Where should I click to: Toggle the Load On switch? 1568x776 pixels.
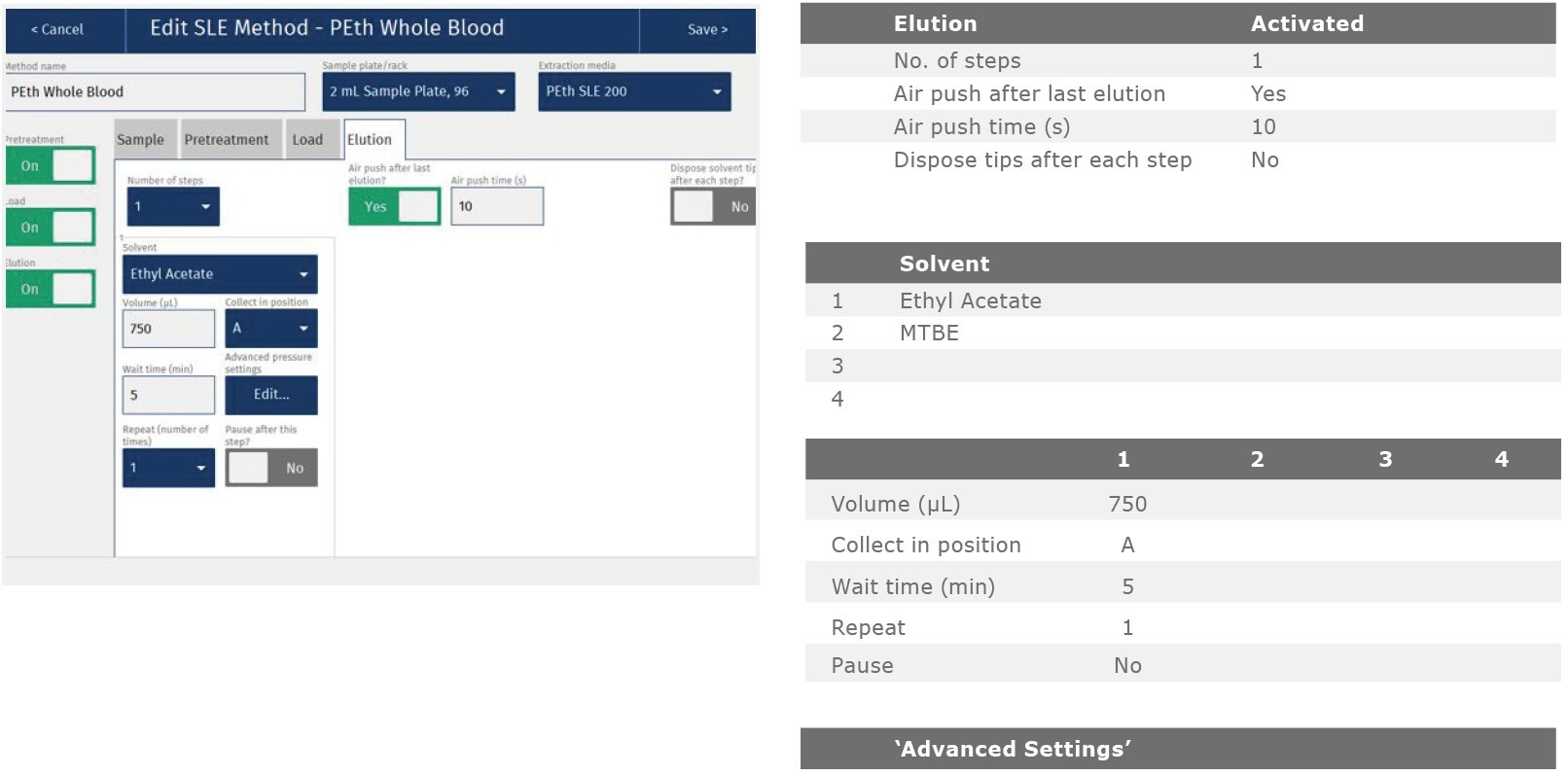[51, 228]
